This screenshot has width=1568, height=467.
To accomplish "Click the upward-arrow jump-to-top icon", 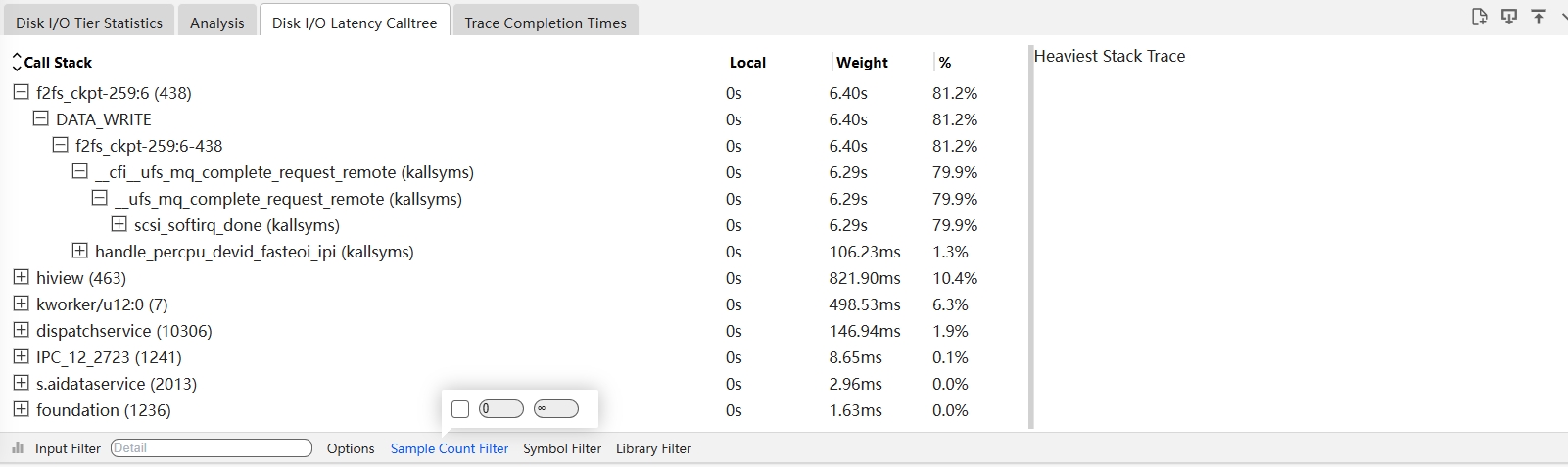I will point(1539,17).
